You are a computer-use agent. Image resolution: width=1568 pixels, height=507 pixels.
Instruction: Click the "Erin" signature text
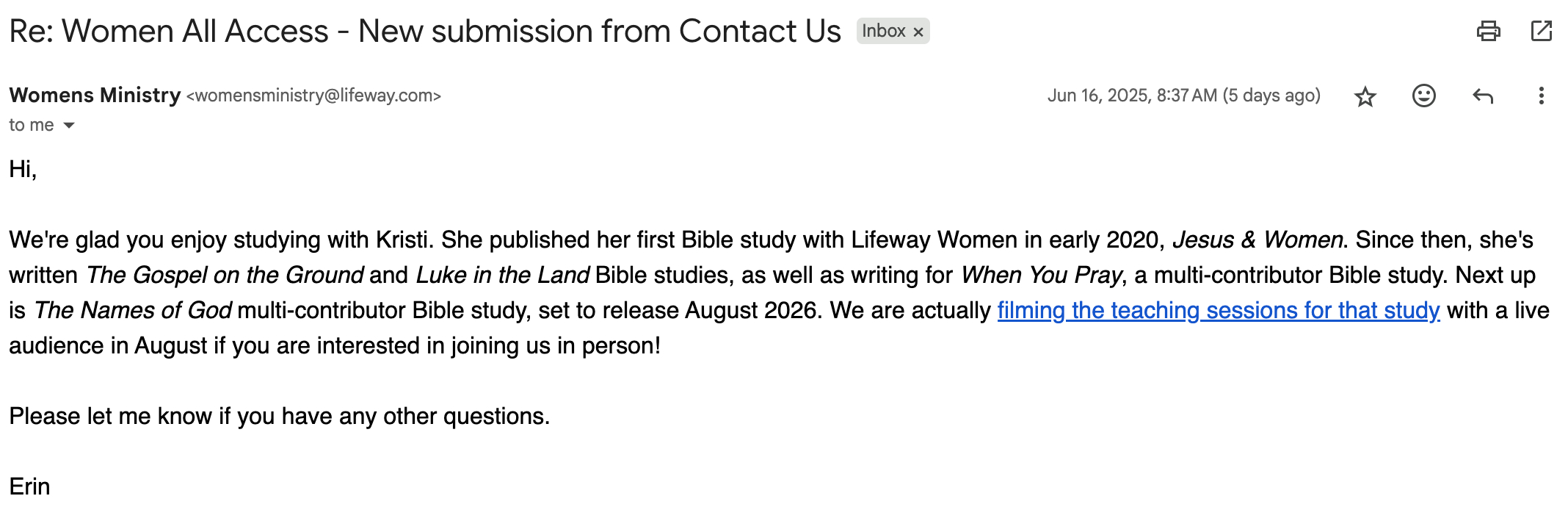point(29,486)
